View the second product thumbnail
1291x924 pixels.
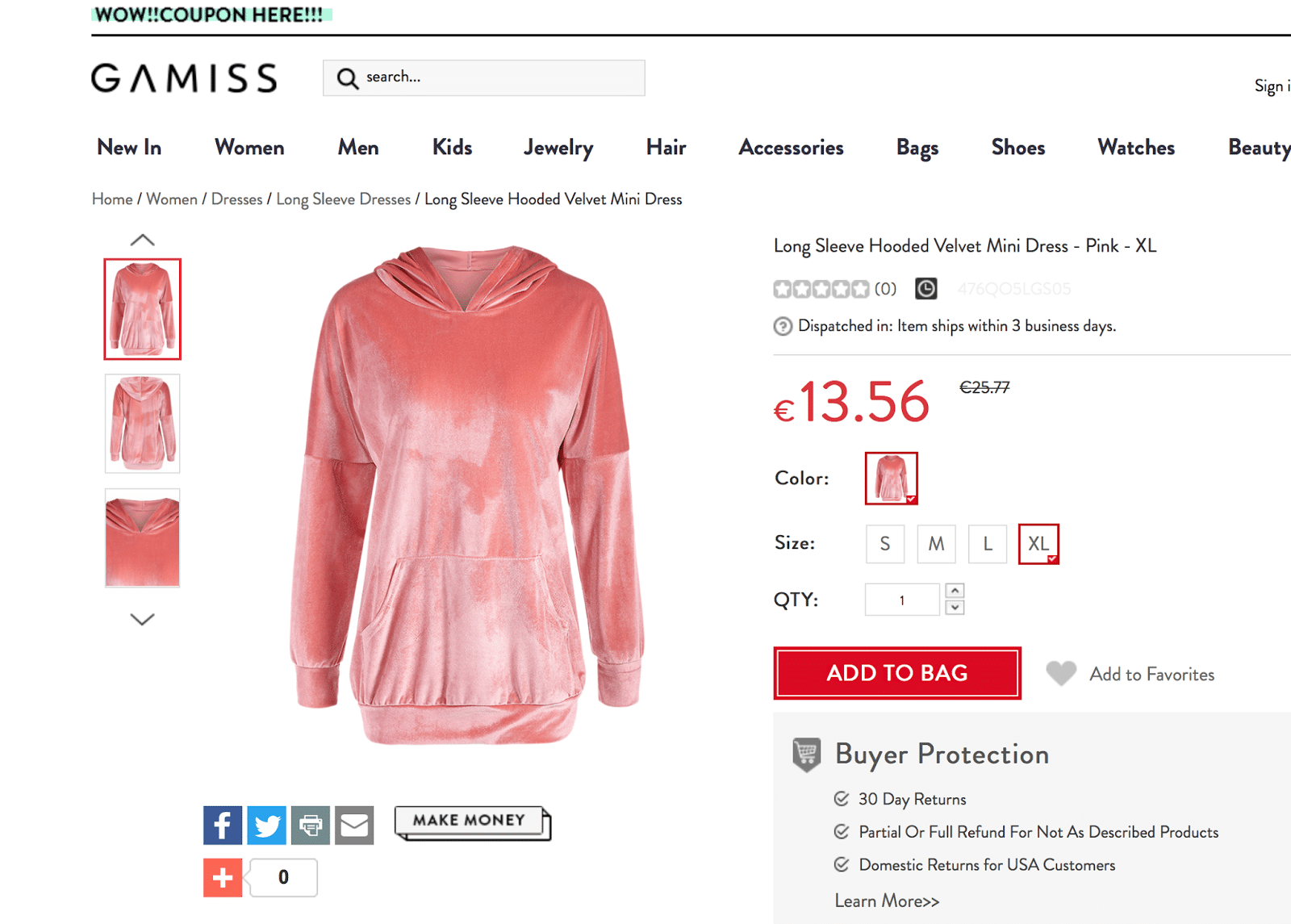click(142, 424)
